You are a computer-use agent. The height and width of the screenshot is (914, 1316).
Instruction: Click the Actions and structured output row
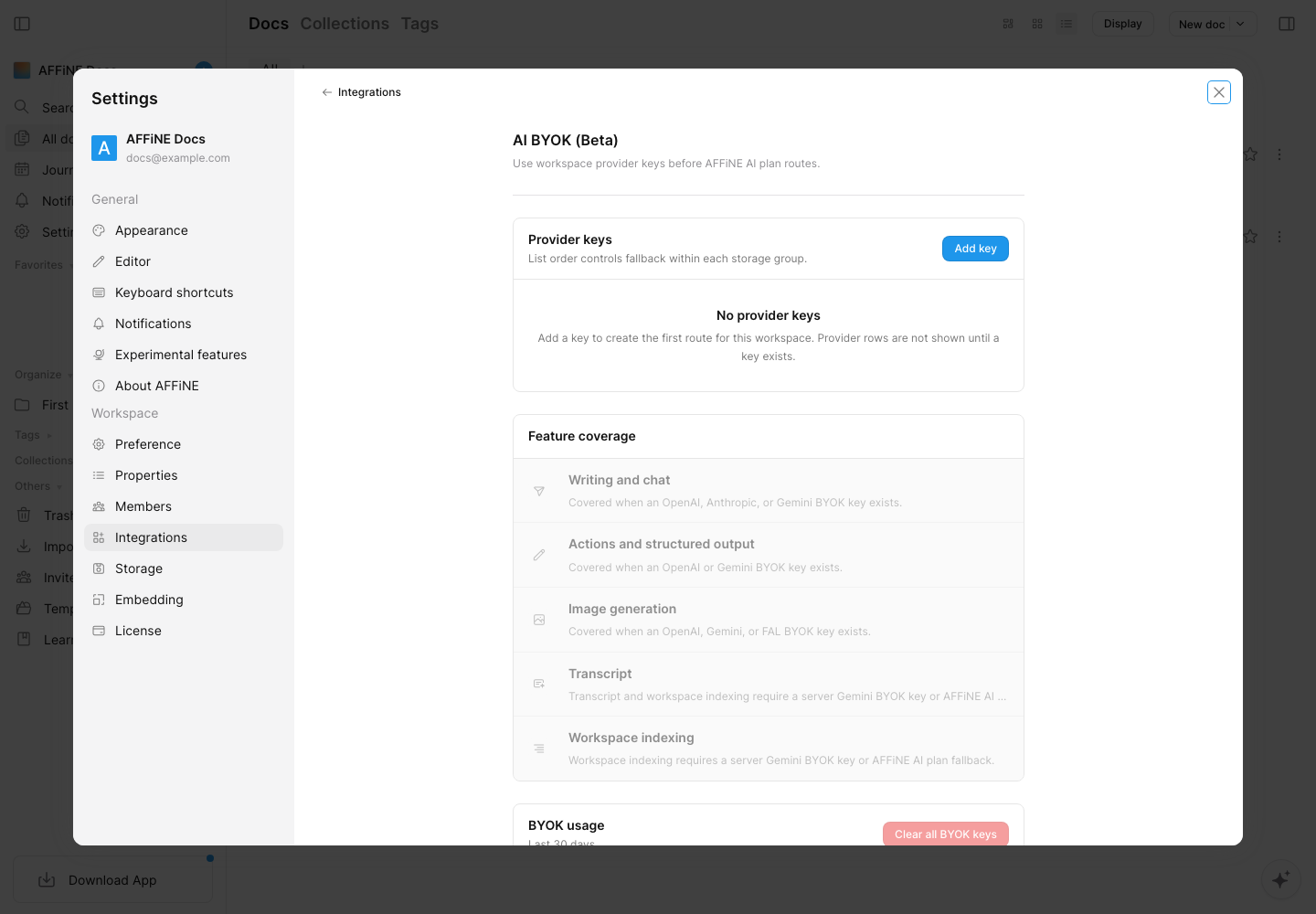pyautogui.click(x=769, y=555)
